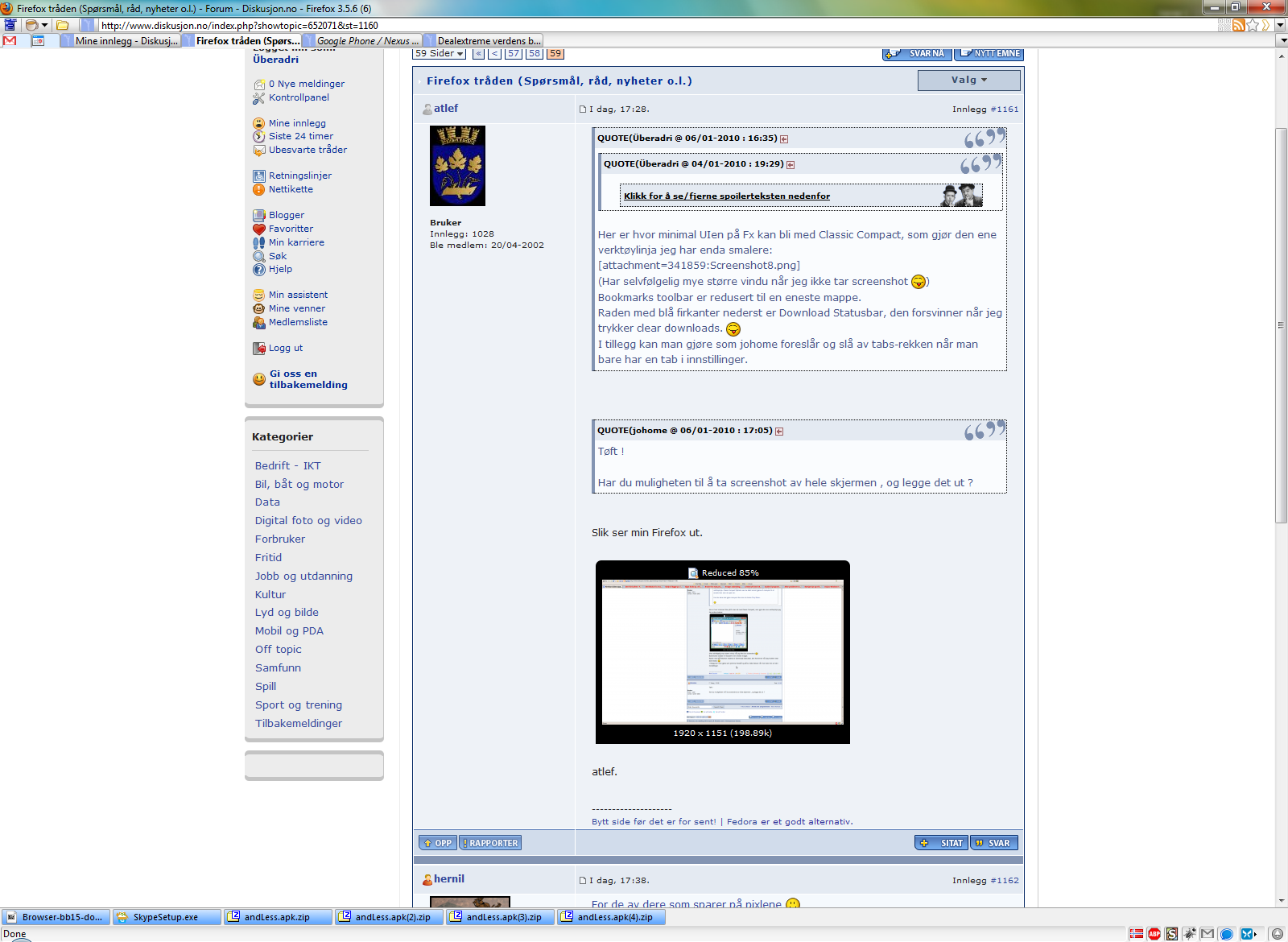Click the OPP button under atlef's post
The width and height of the screenshot is (1288, 942).
click(x=438, y=843)
